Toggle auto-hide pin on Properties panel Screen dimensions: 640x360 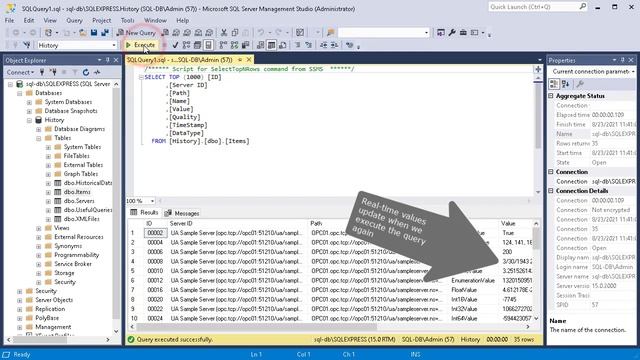(x=623, y=60)
